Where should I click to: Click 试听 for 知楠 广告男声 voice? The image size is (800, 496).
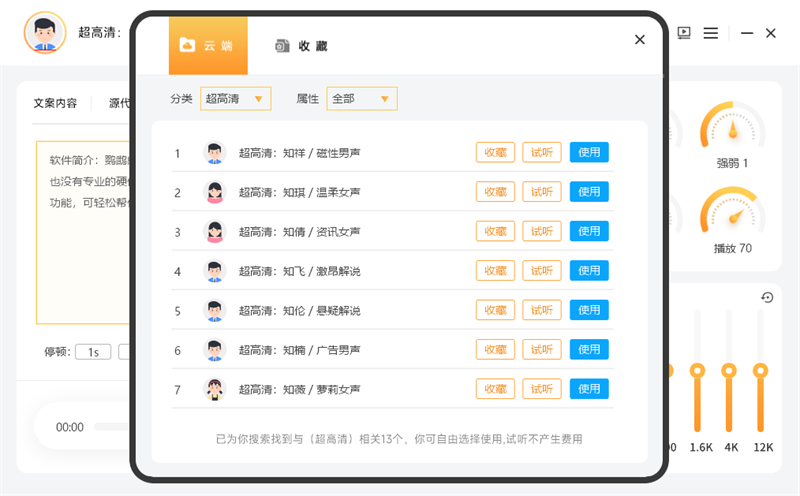pos(541,350)
